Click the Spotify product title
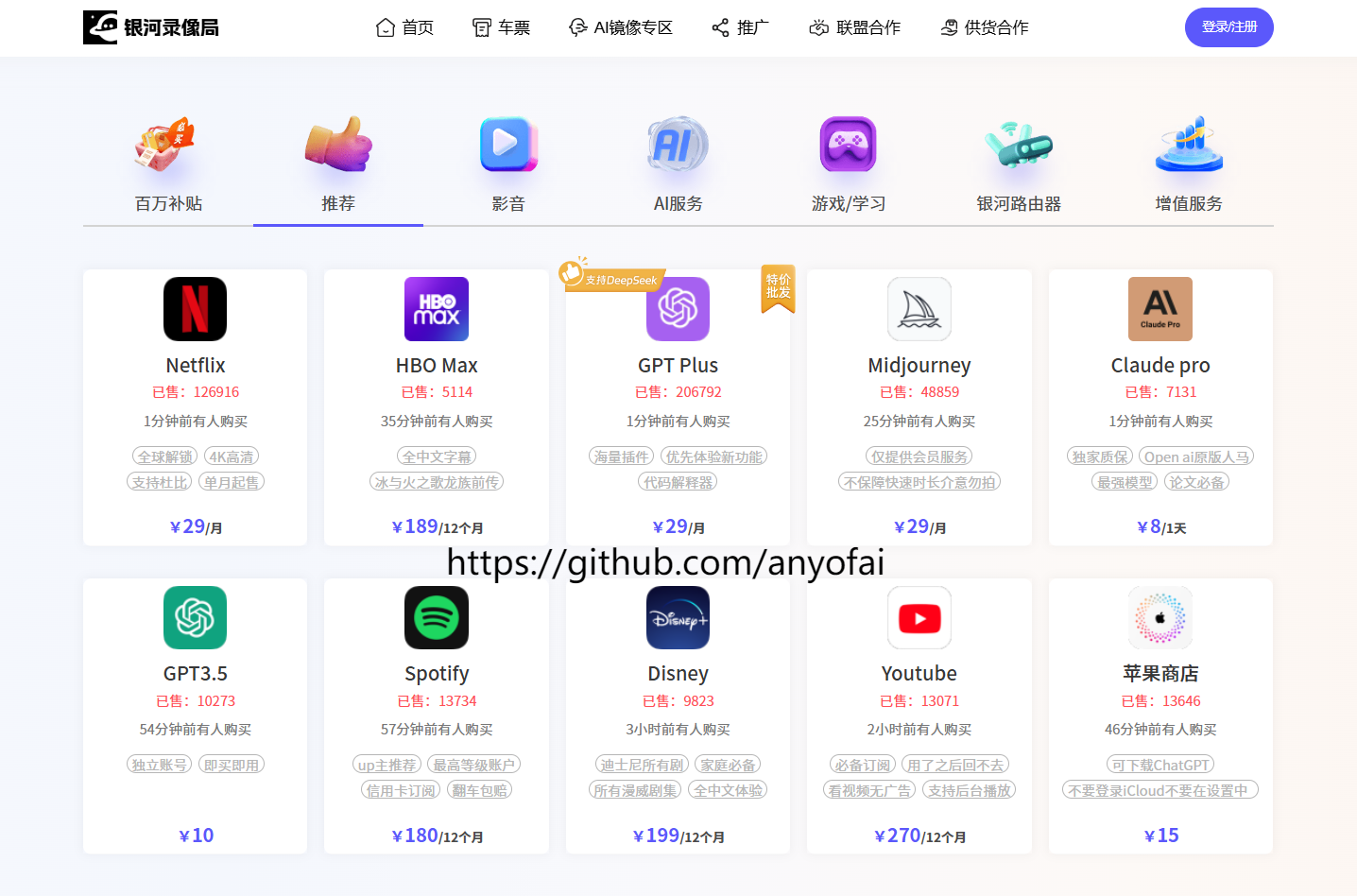This screenshot has height=896, width=1357. click(437, 673)
